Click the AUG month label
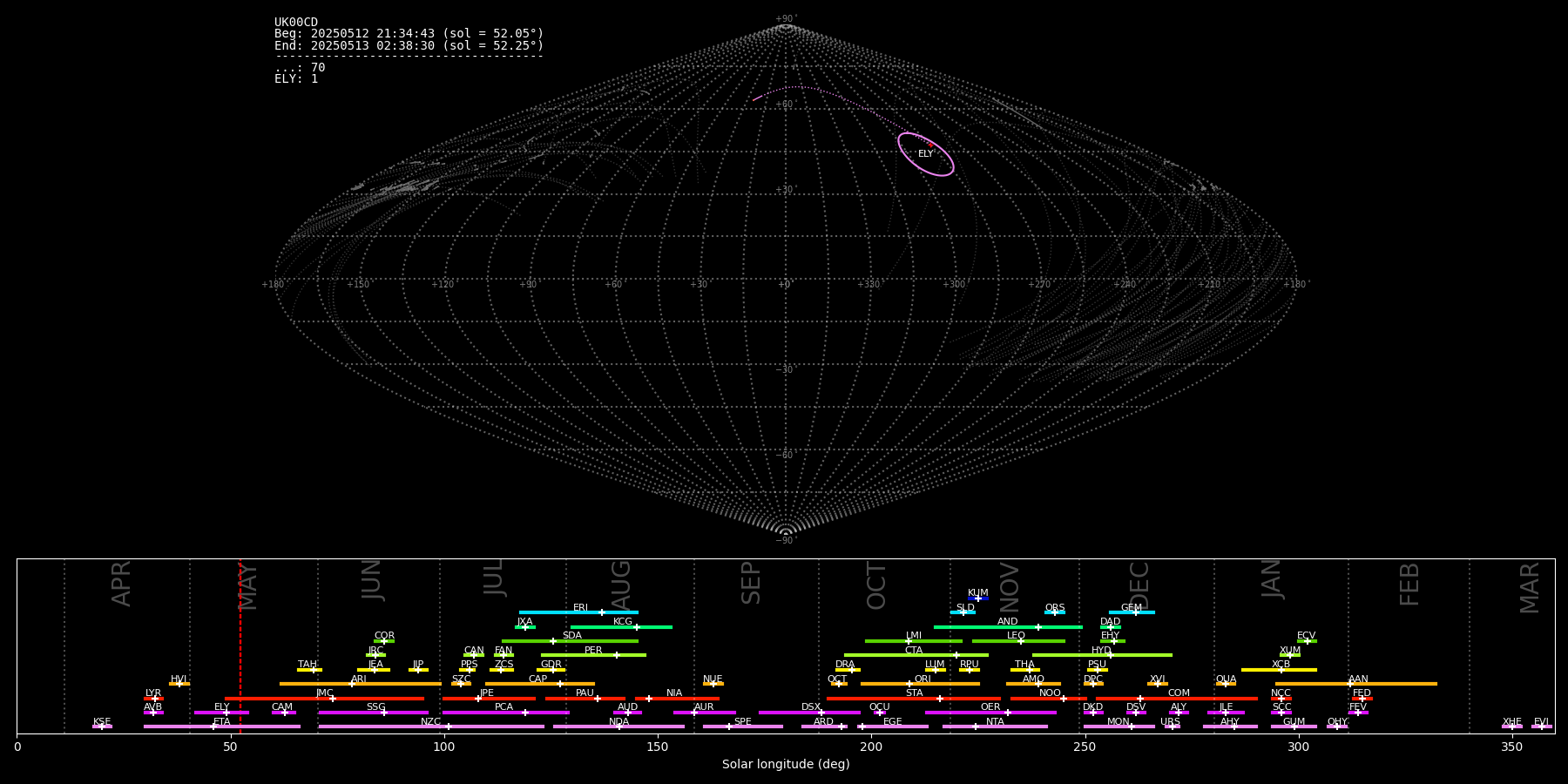1568x784 pixels. pos(621,585)
